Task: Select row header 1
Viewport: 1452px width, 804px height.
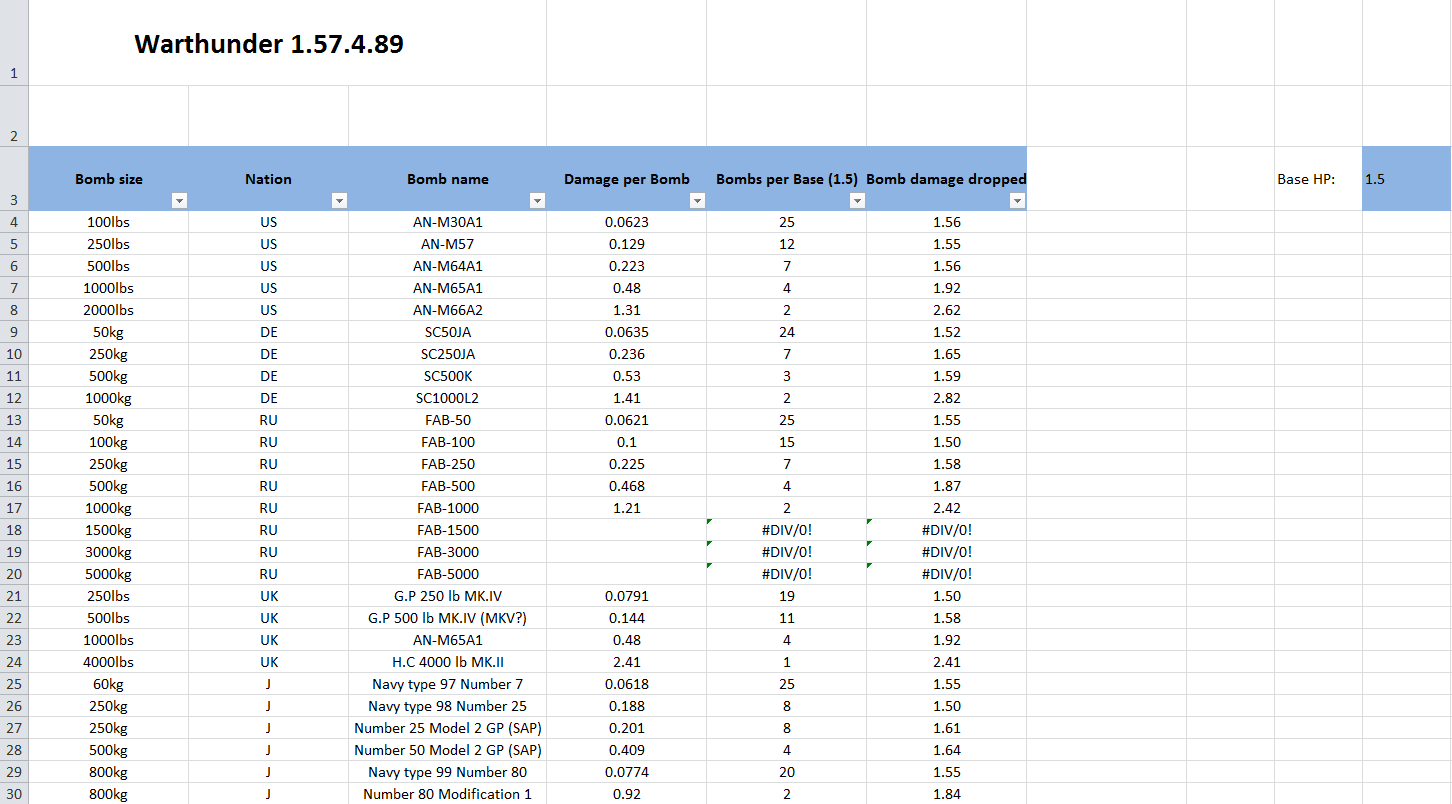Action: coord(14,43)
